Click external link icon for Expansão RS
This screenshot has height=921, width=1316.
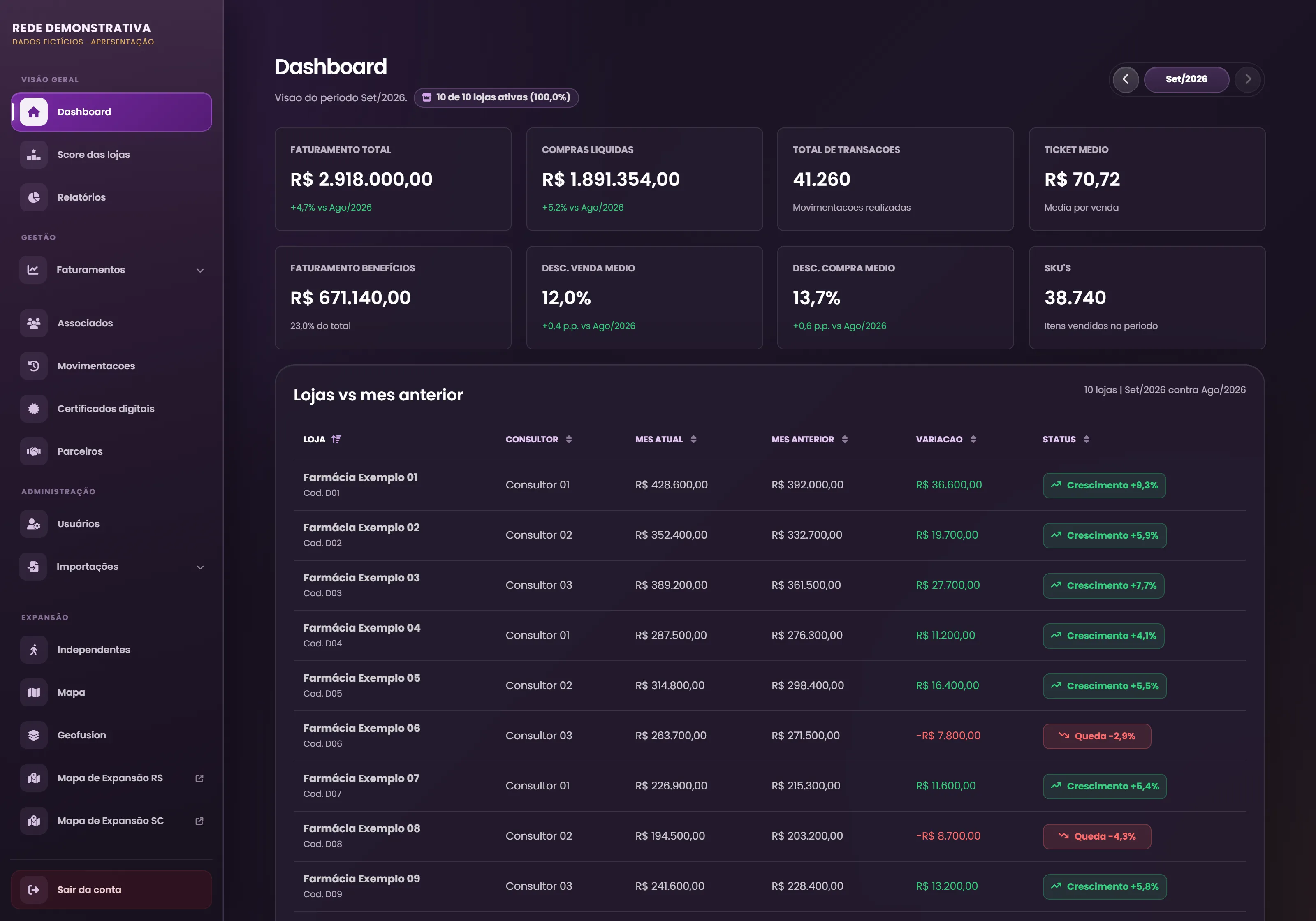click(x=199, y=778)
